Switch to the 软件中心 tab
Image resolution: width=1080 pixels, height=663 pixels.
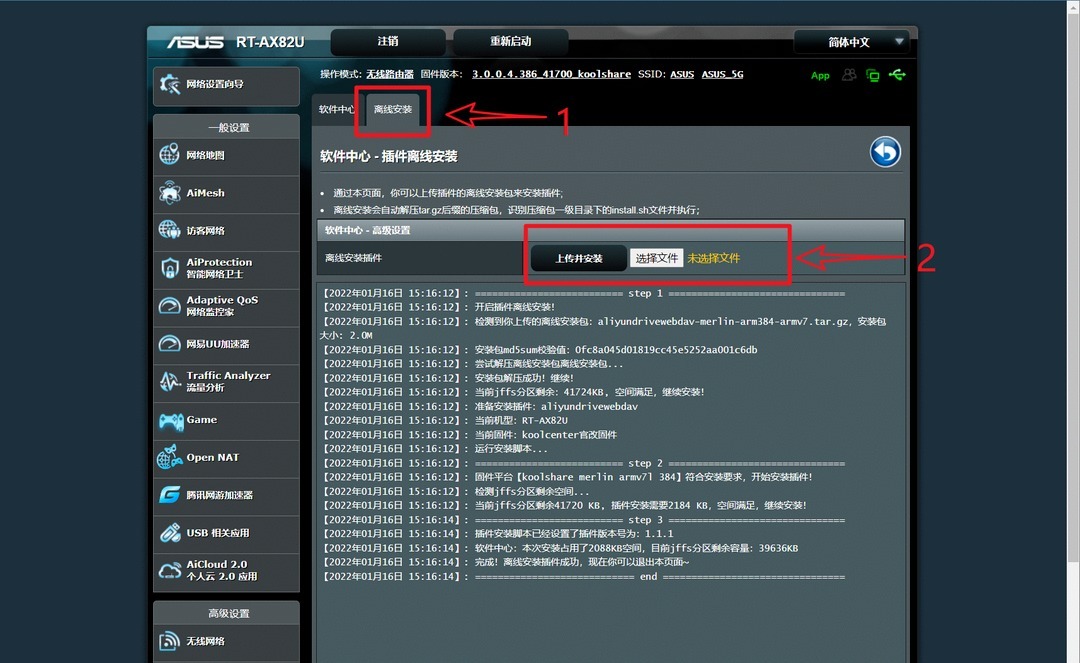(336, 109)
